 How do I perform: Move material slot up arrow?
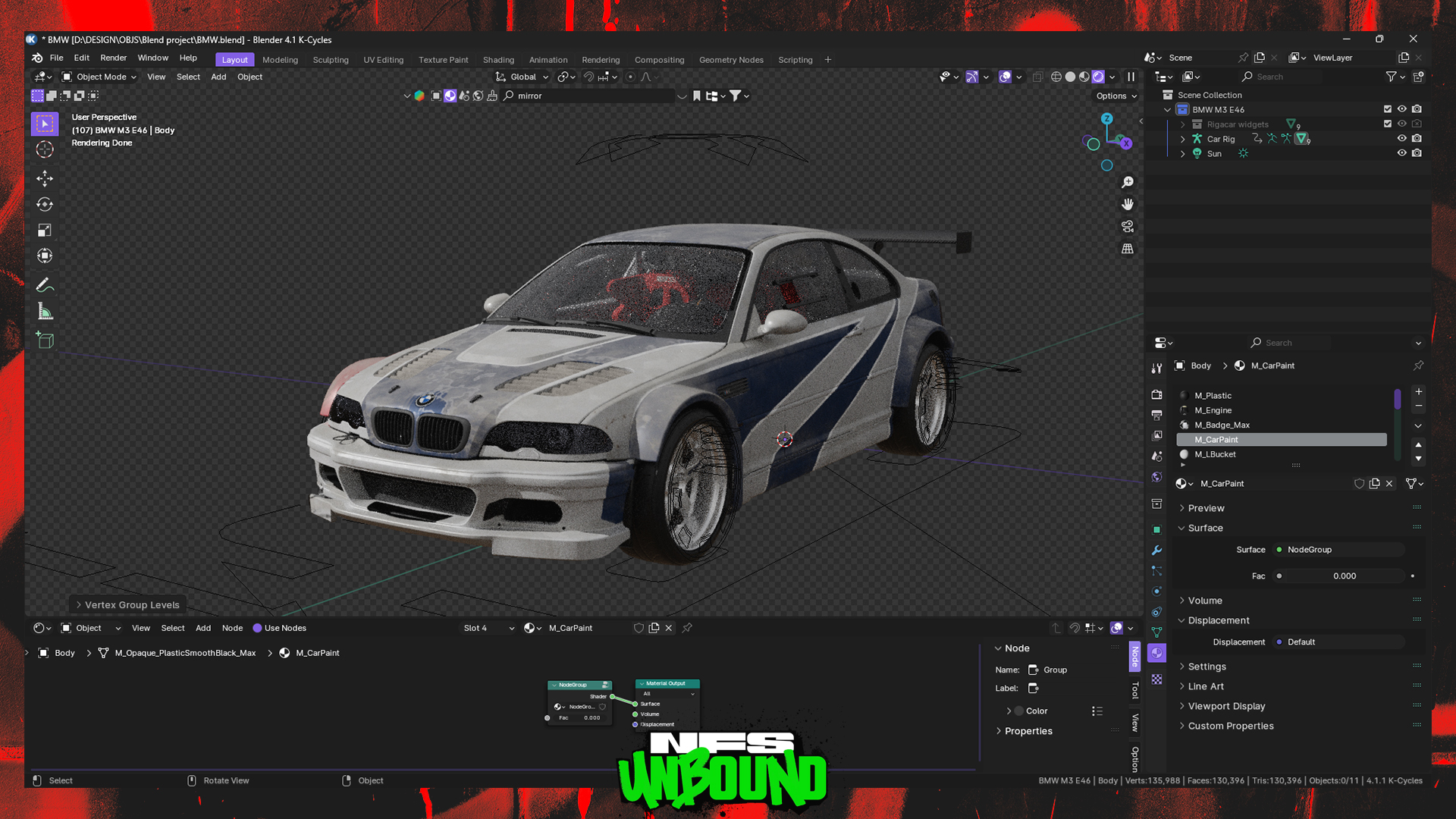pos(1418,445)
